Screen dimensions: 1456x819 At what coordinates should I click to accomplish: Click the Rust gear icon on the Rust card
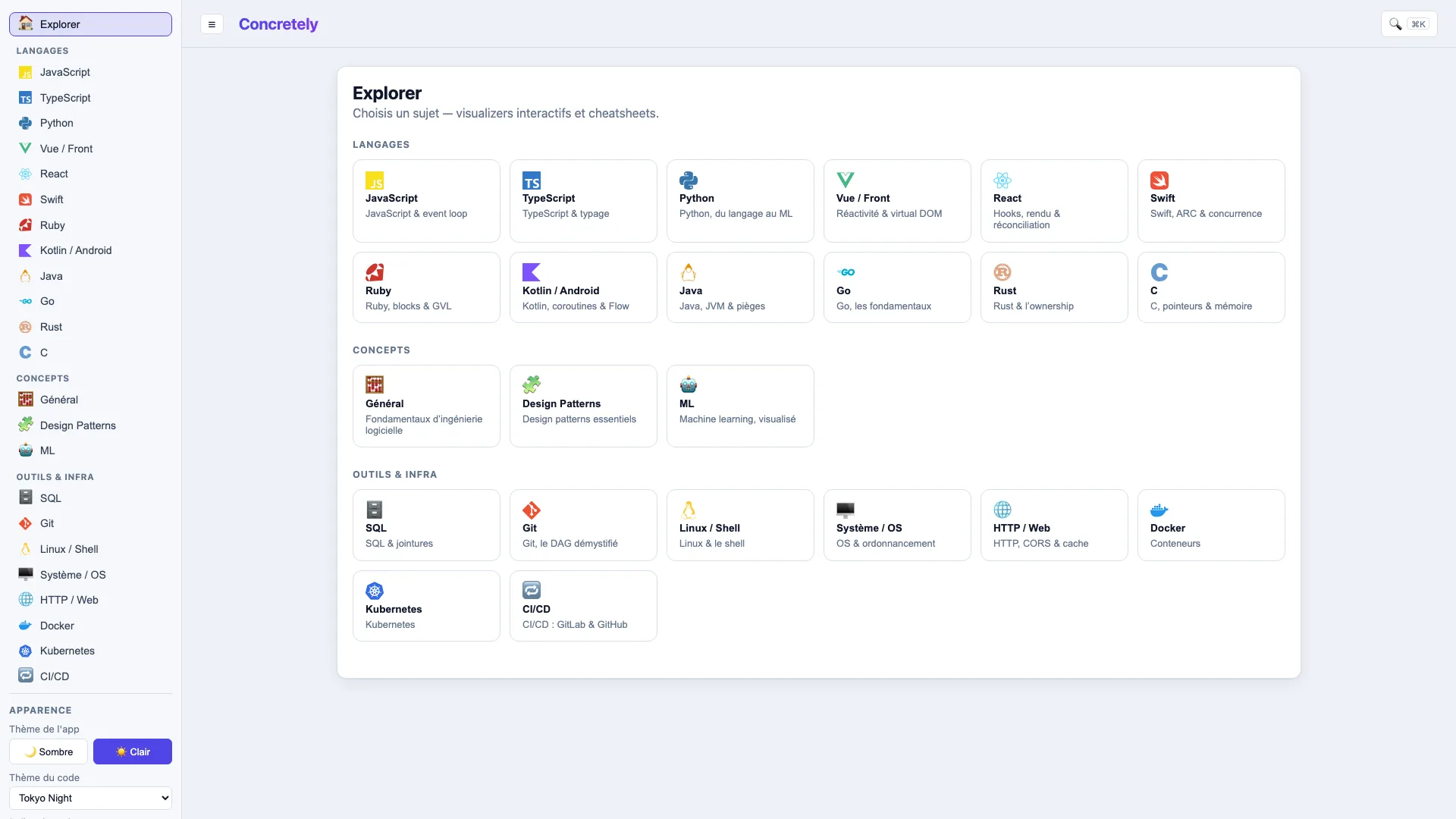[1003, 272]
